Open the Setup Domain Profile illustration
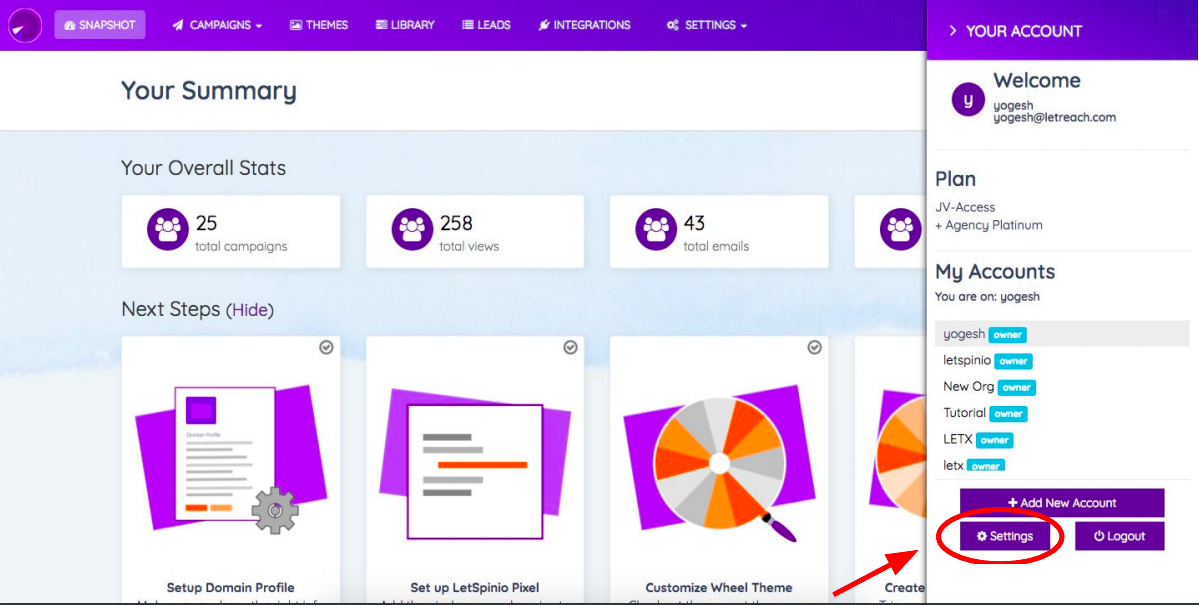 [x=231, y=459]
